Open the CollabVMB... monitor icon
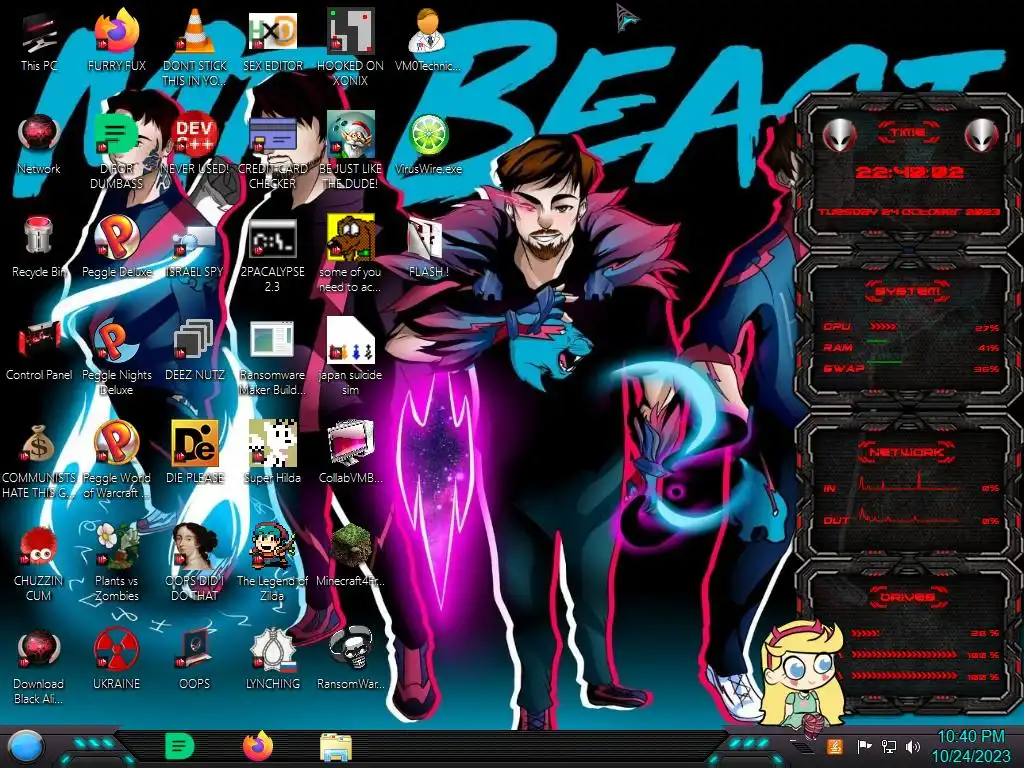 coord(351,444)
